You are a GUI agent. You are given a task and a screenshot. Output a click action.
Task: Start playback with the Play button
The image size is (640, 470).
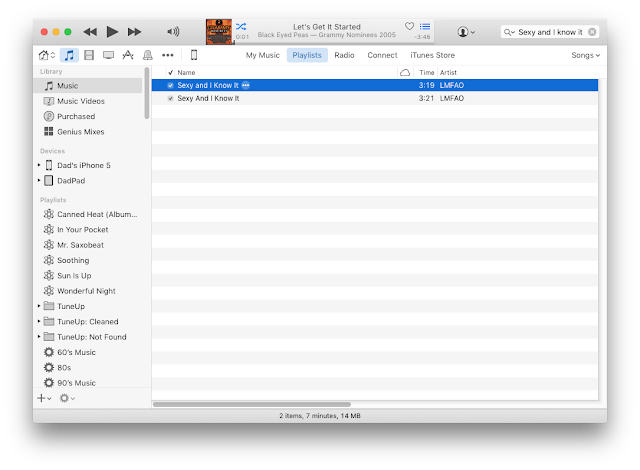point(112,31)
